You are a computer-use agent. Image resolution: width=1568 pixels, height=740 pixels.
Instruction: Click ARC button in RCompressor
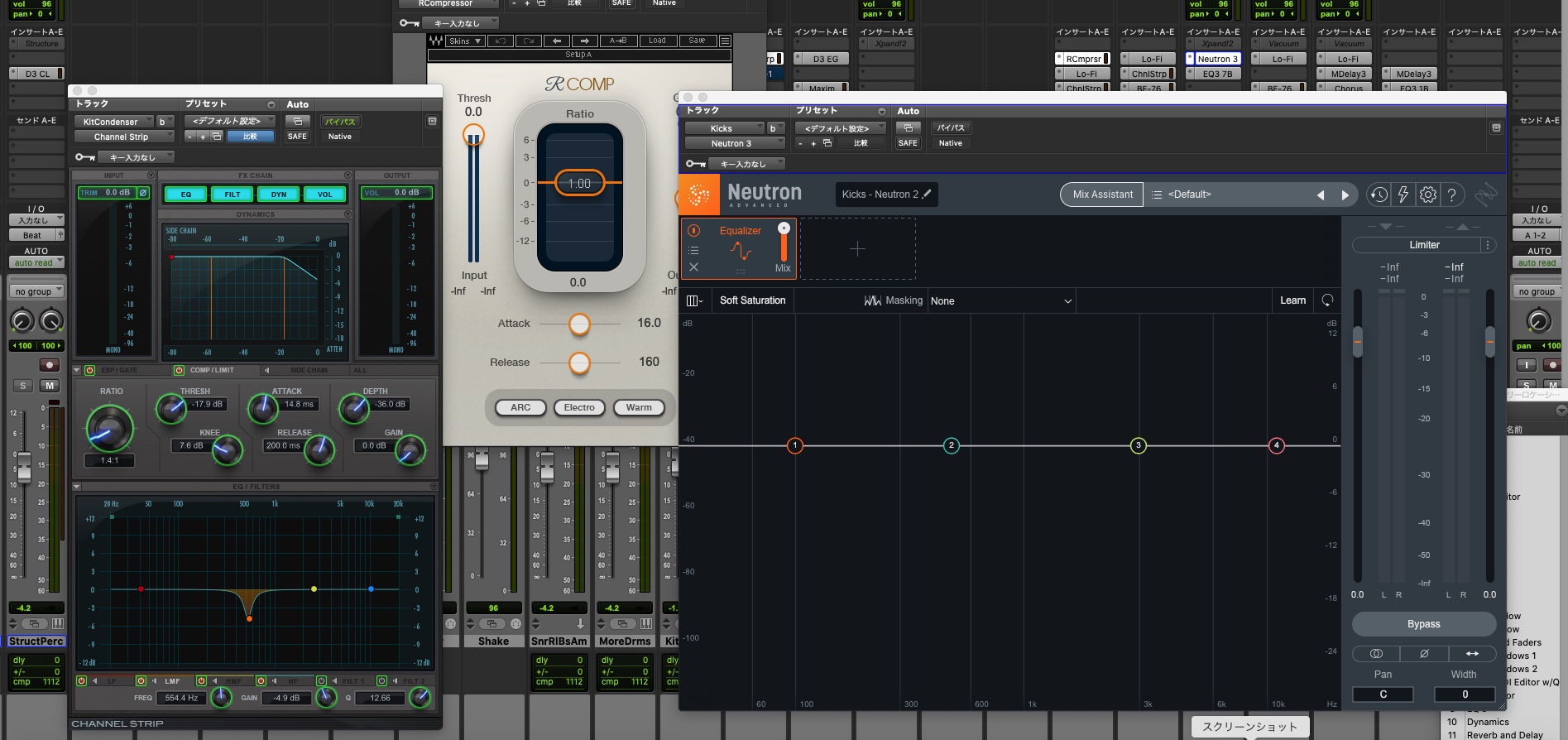click(x=520, y=407)
